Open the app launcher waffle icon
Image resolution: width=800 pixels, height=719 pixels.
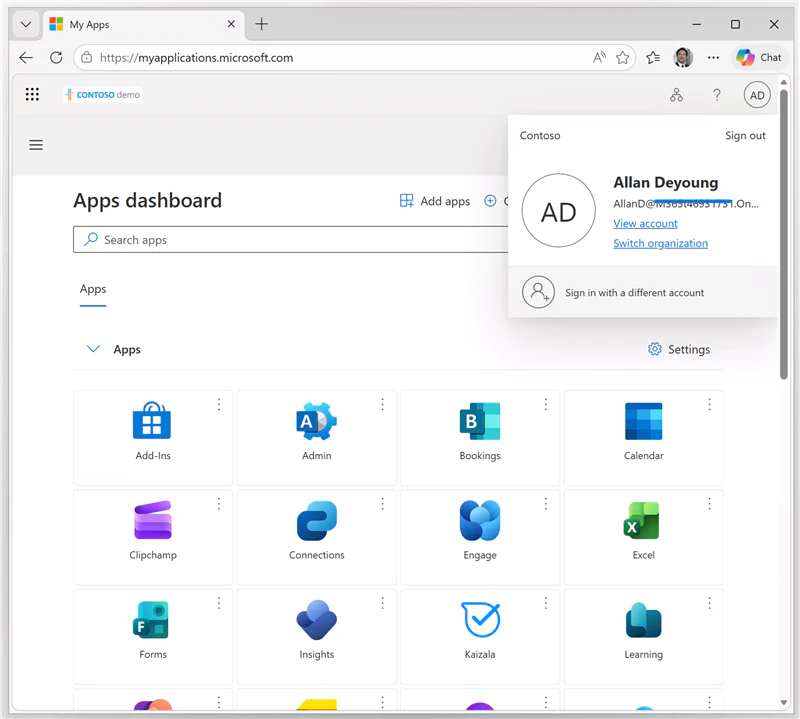tap(32, 94)
